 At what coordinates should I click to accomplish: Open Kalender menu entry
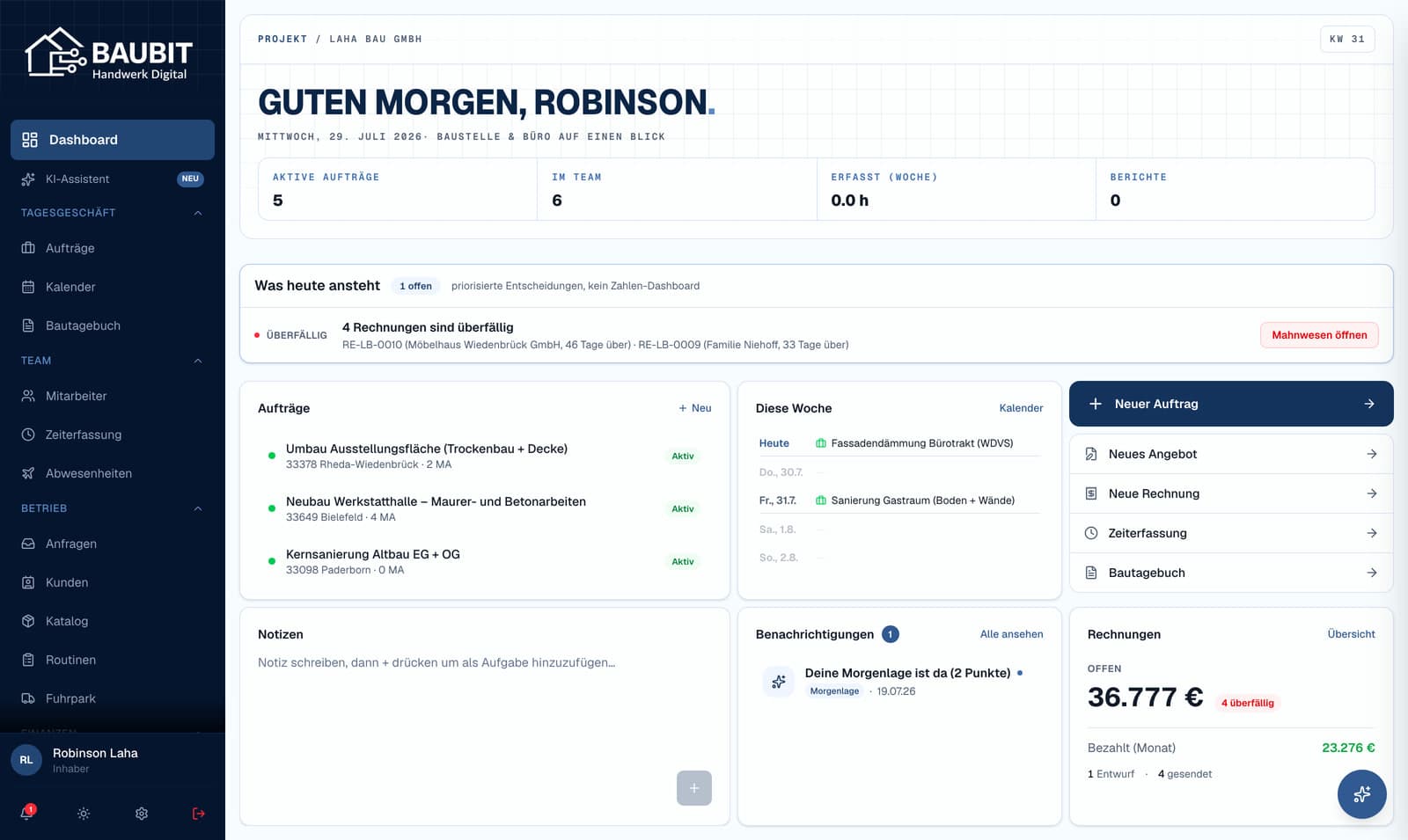pyautogui.click(x=113, y=287)
